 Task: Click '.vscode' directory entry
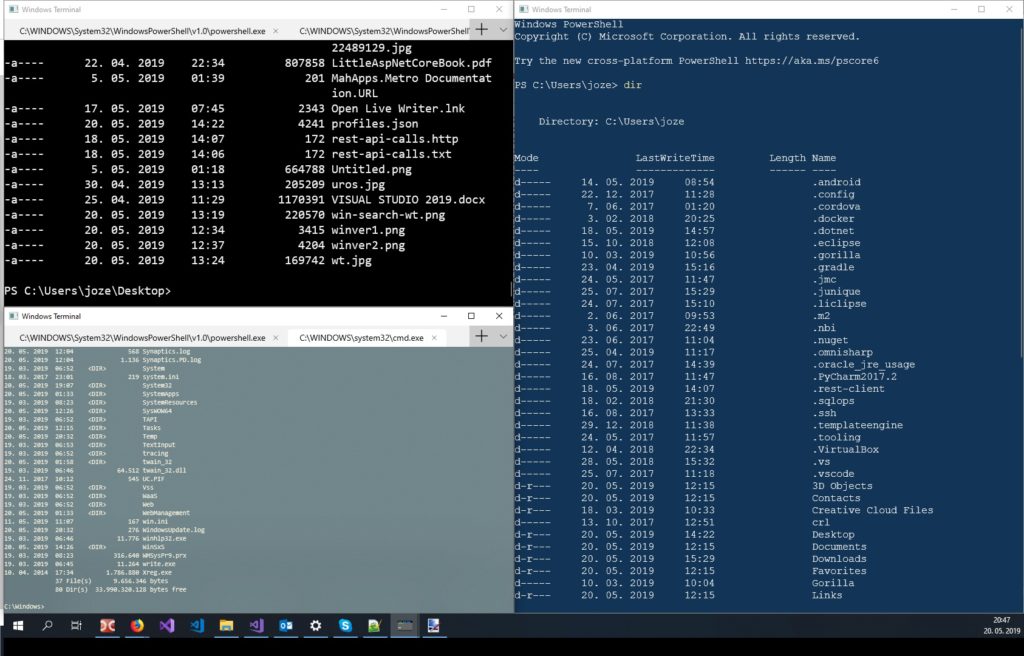[833, 474]
